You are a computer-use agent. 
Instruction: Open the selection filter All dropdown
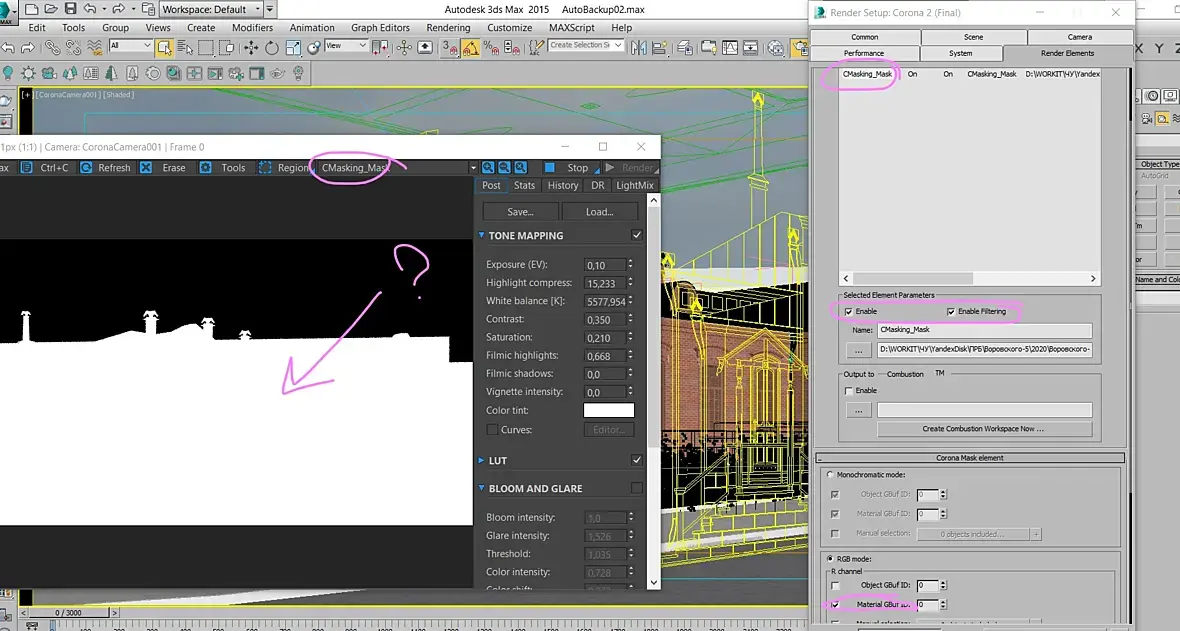tap(130, 45)
